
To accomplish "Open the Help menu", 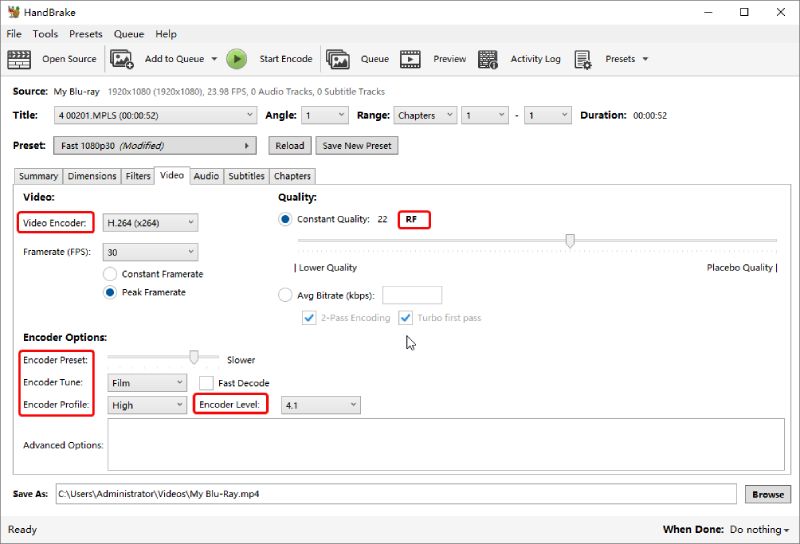I will (x=166, y=34).
